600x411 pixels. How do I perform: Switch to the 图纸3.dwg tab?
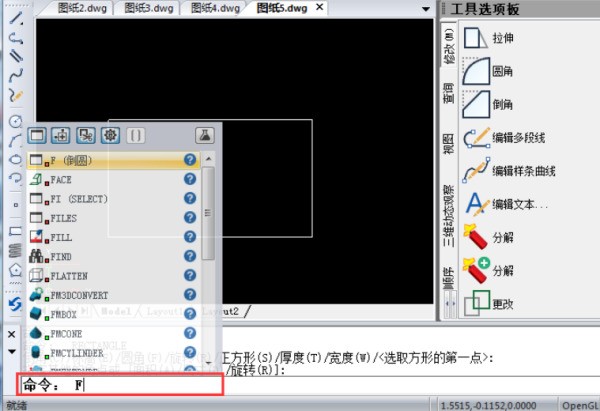tap(149, 8)
